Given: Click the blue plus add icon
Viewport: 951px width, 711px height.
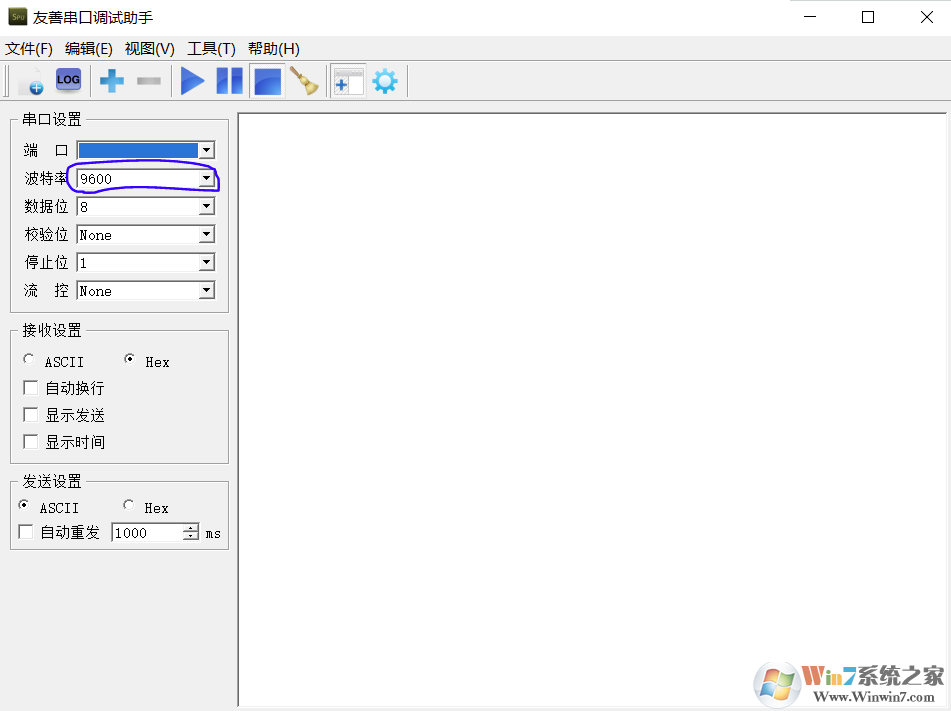Looking at the screenshot, I should (x=112, y=81).
